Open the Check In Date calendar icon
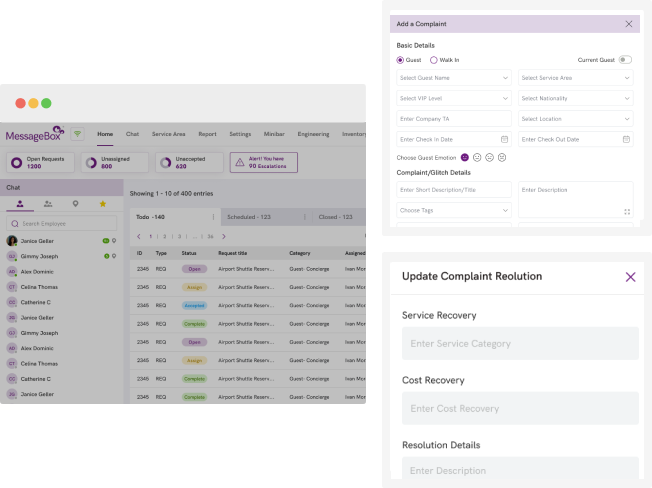 tap(505, 139)
